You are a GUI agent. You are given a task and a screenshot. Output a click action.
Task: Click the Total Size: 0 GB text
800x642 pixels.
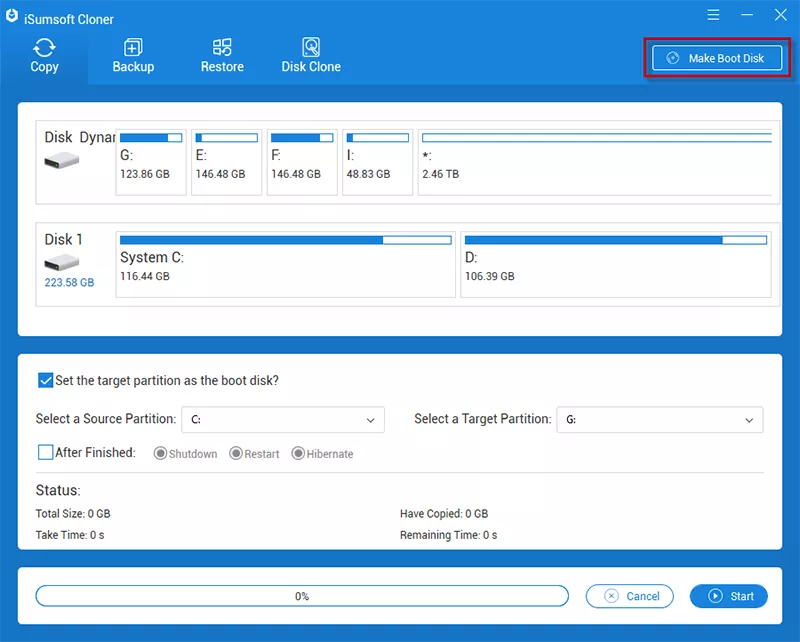[73, 513]
